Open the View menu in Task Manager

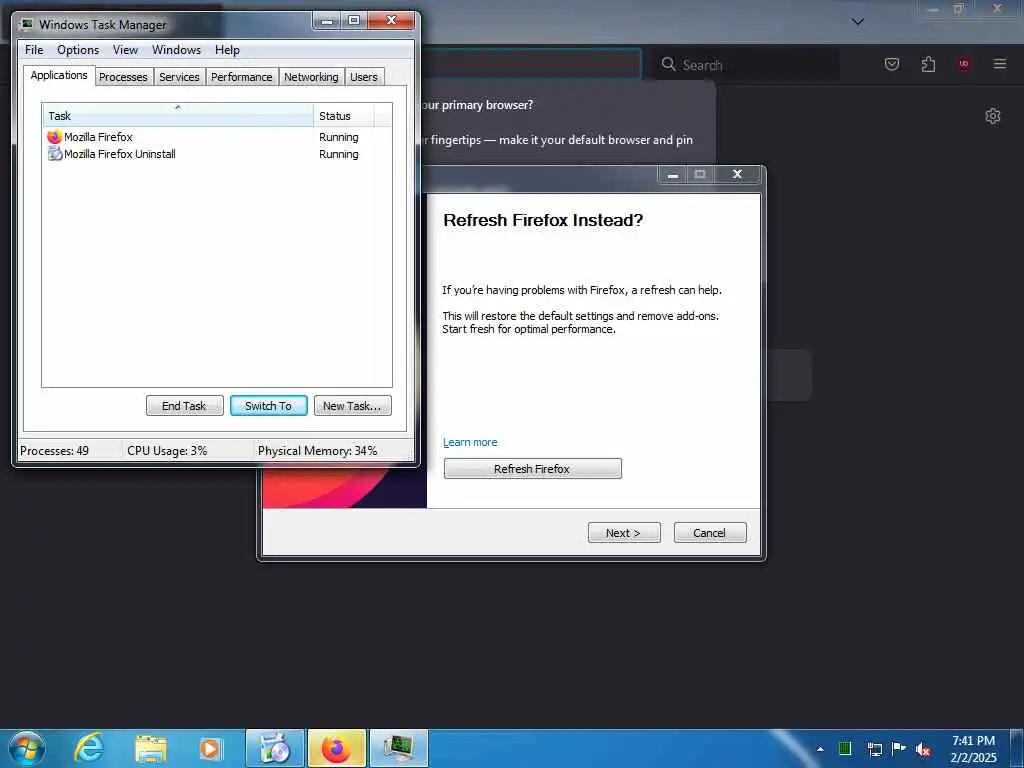(125, 50)
